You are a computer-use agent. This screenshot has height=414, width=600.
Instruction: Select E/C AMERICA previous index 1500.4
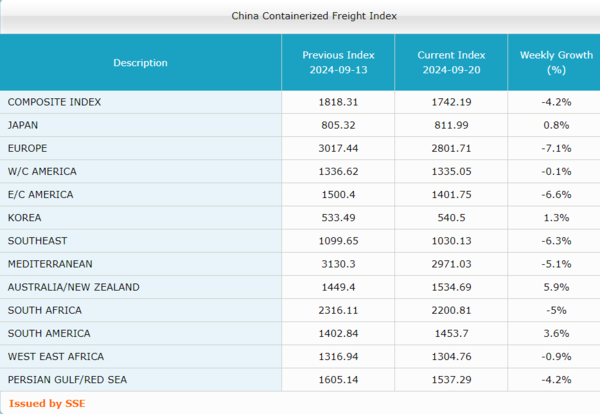click(337, 194)
